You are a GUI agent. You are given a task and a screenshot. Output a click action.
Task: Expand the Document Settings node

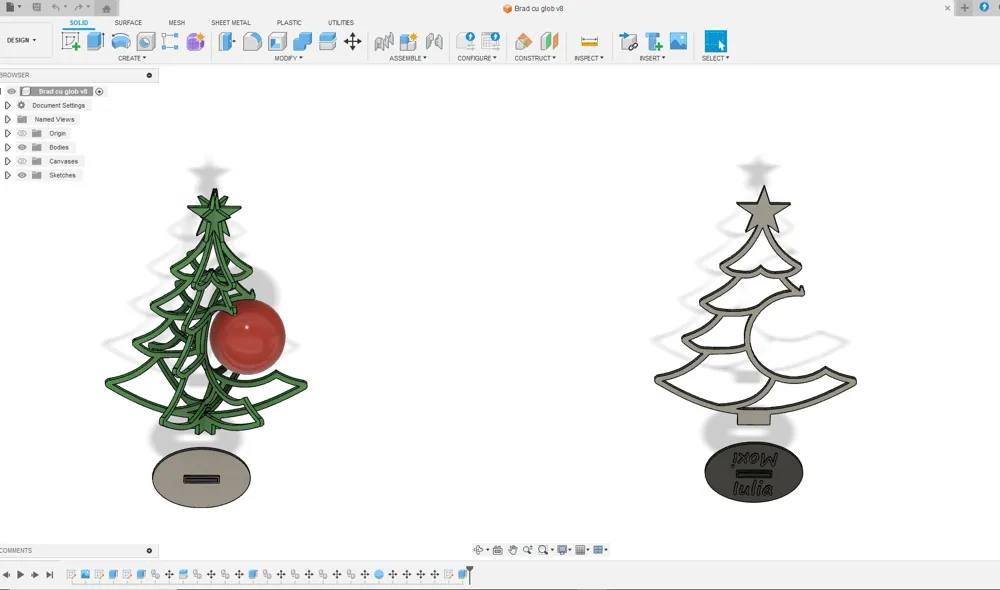(8, 105)
